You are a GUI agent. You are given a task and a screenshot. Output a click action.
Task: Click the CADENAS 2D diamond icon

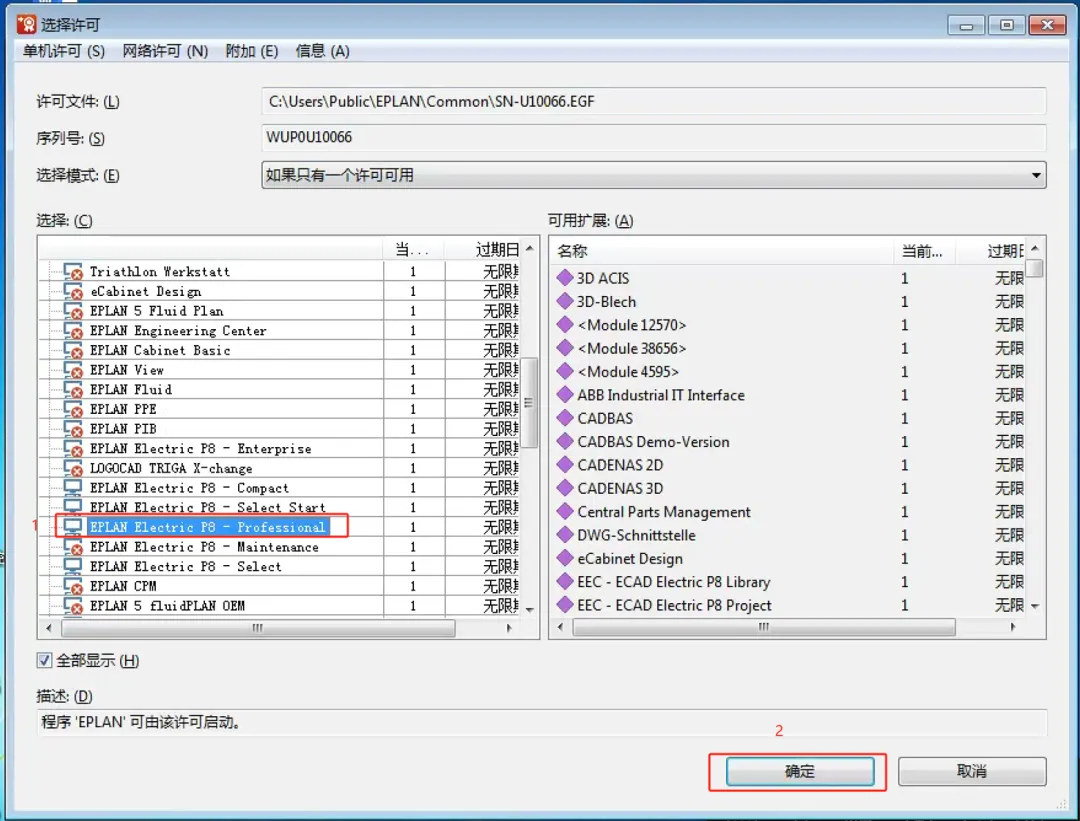click(565, 465)
